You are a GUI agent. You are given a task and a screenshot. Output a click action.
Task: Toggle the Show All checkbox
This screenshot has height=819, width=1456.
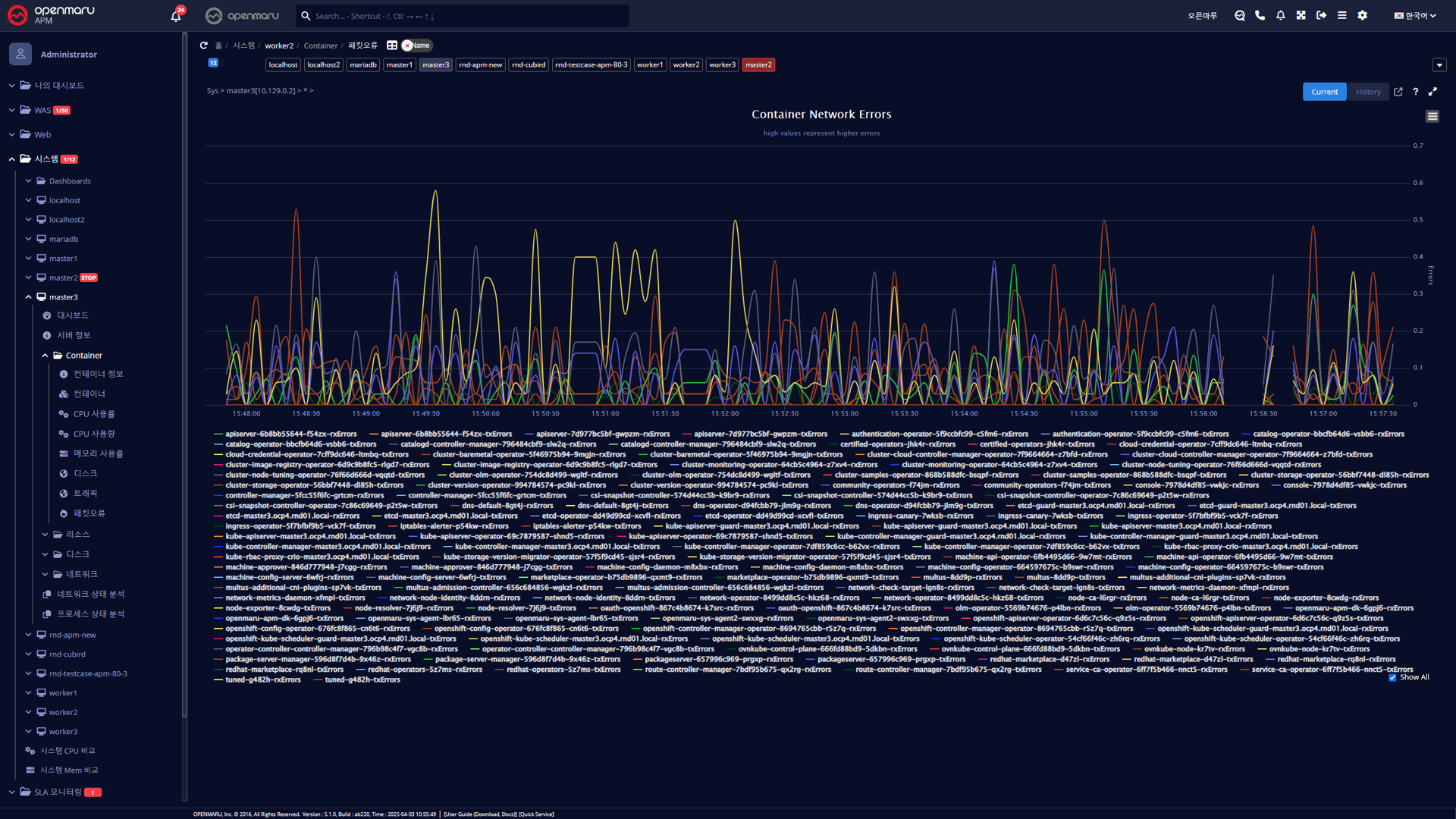[1392, 678]
